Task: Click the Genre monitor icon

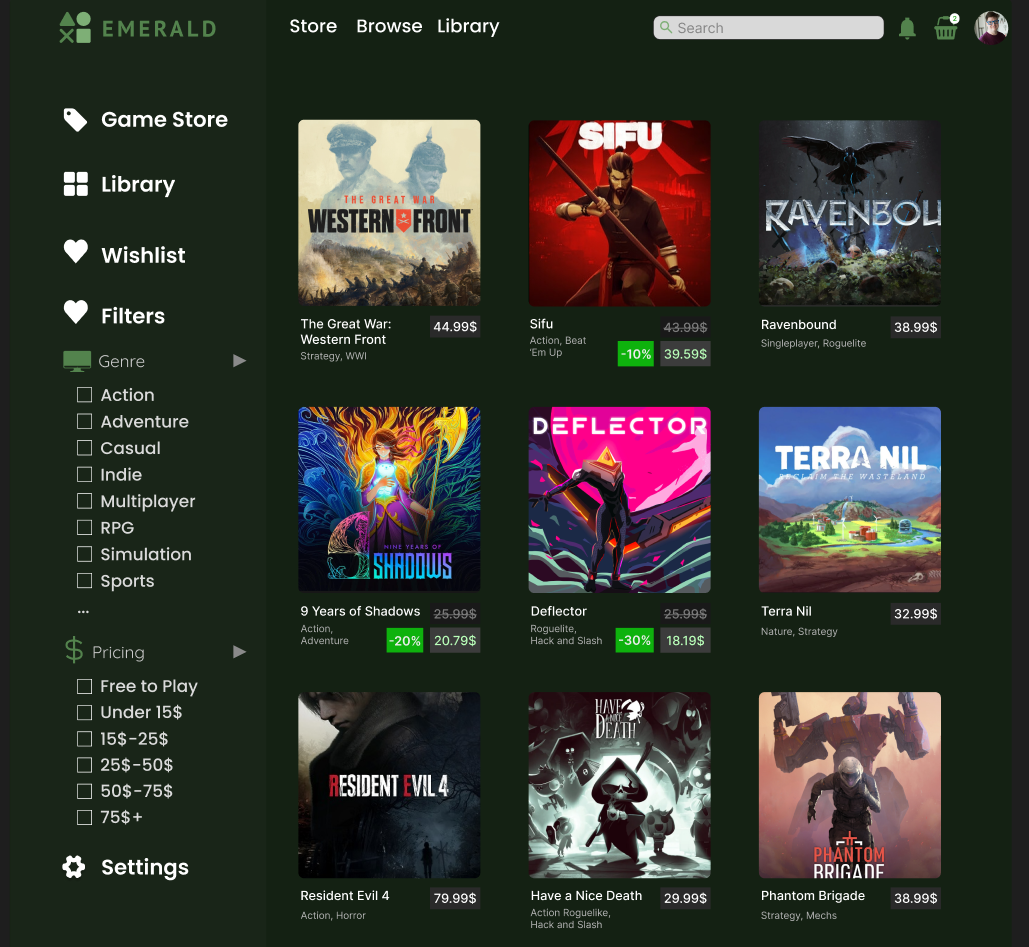Action: [77, 361]
